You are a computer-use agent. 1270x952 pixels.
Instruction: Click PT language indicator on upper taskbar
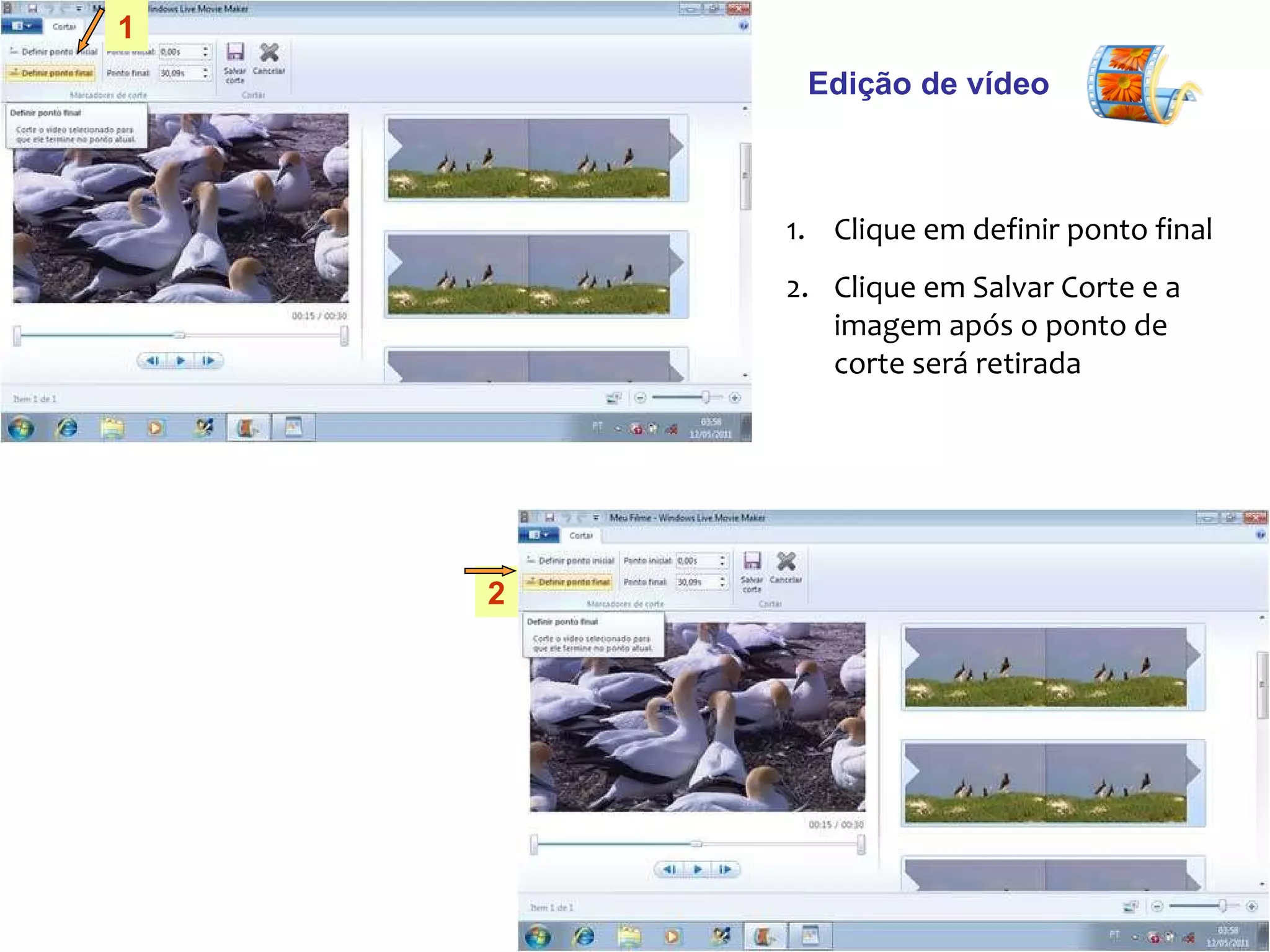597,427
